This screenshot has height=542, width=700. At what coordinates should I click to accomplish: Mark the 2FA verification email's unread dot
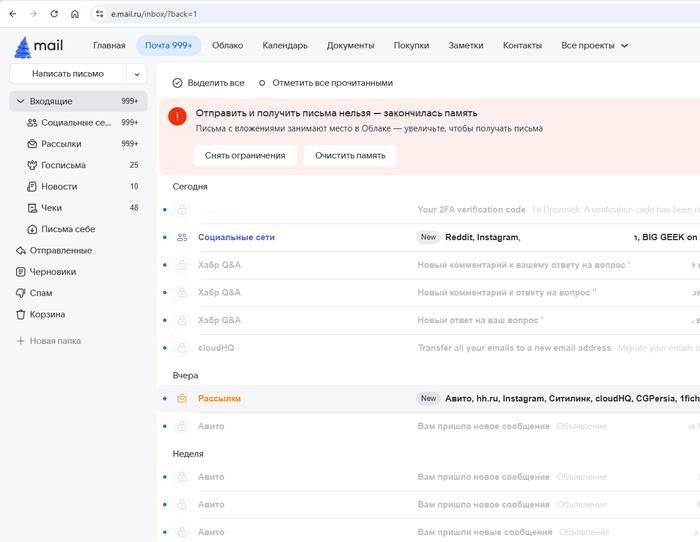[x=165, y=210]
